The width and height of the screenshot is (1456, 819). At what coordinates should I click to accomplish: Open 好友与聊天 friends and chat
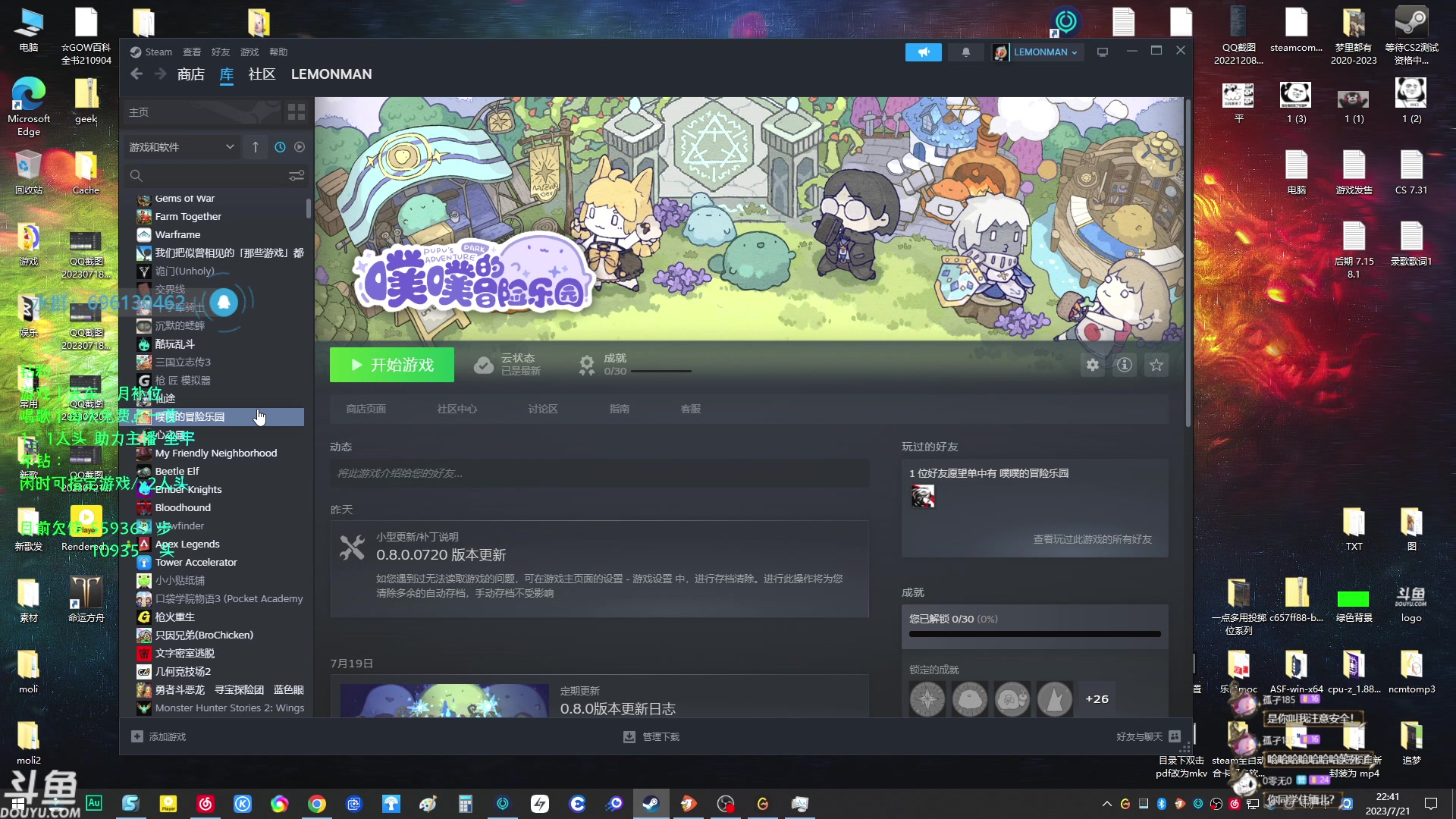[1148, 736]
